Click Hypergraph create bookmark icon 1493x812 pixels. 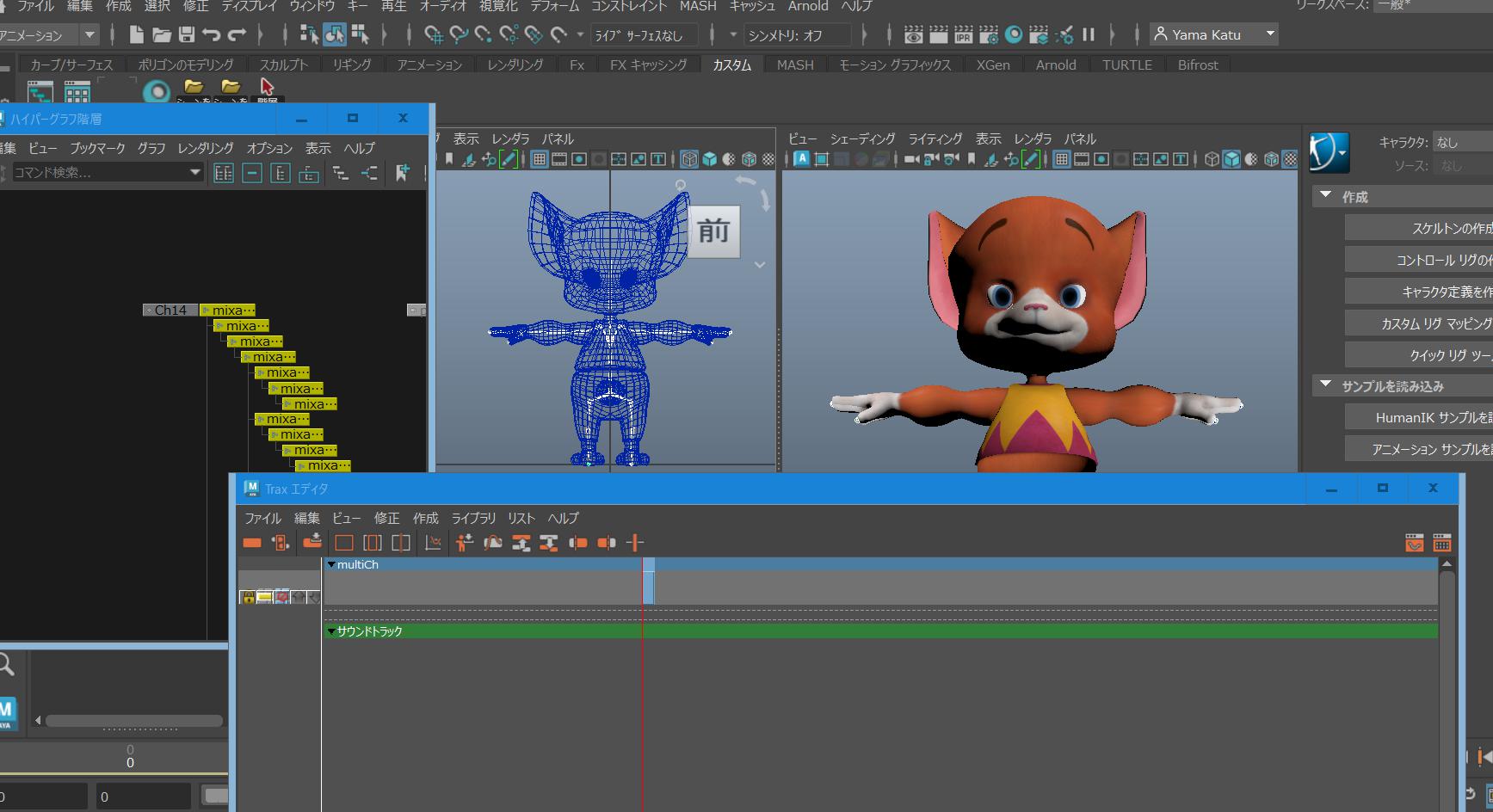[x=402, y=173]
